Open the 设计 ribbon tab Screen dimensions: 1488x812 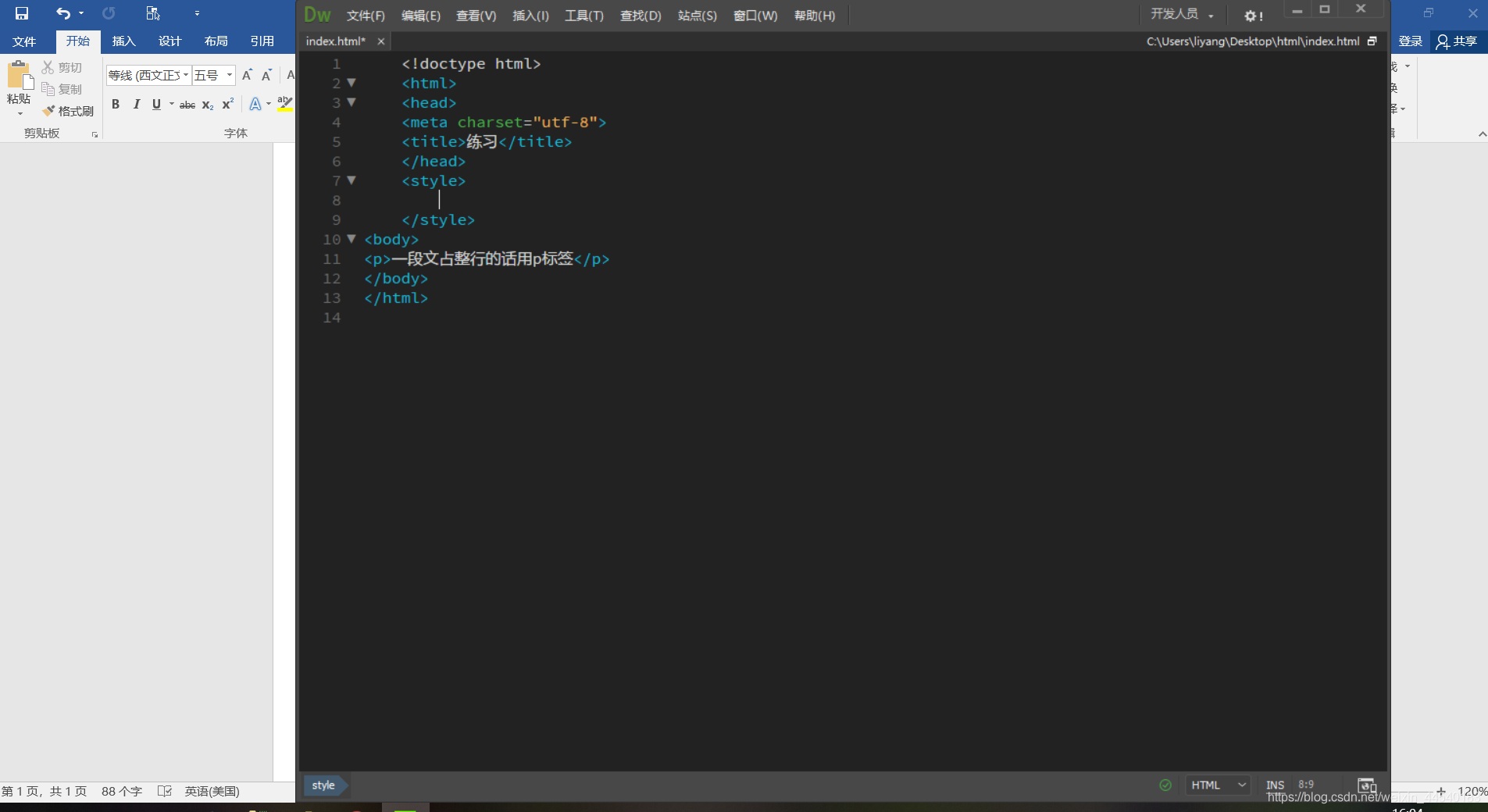pos(169,41)
